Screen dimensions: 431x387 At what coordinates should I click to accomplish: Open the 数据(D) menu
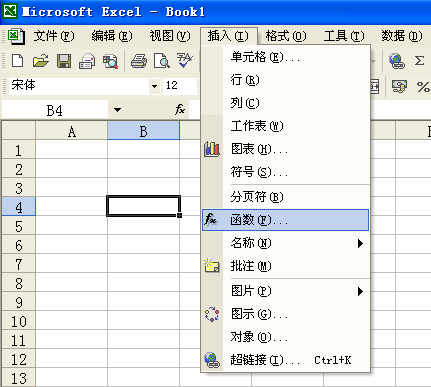(x=402, y=36)
